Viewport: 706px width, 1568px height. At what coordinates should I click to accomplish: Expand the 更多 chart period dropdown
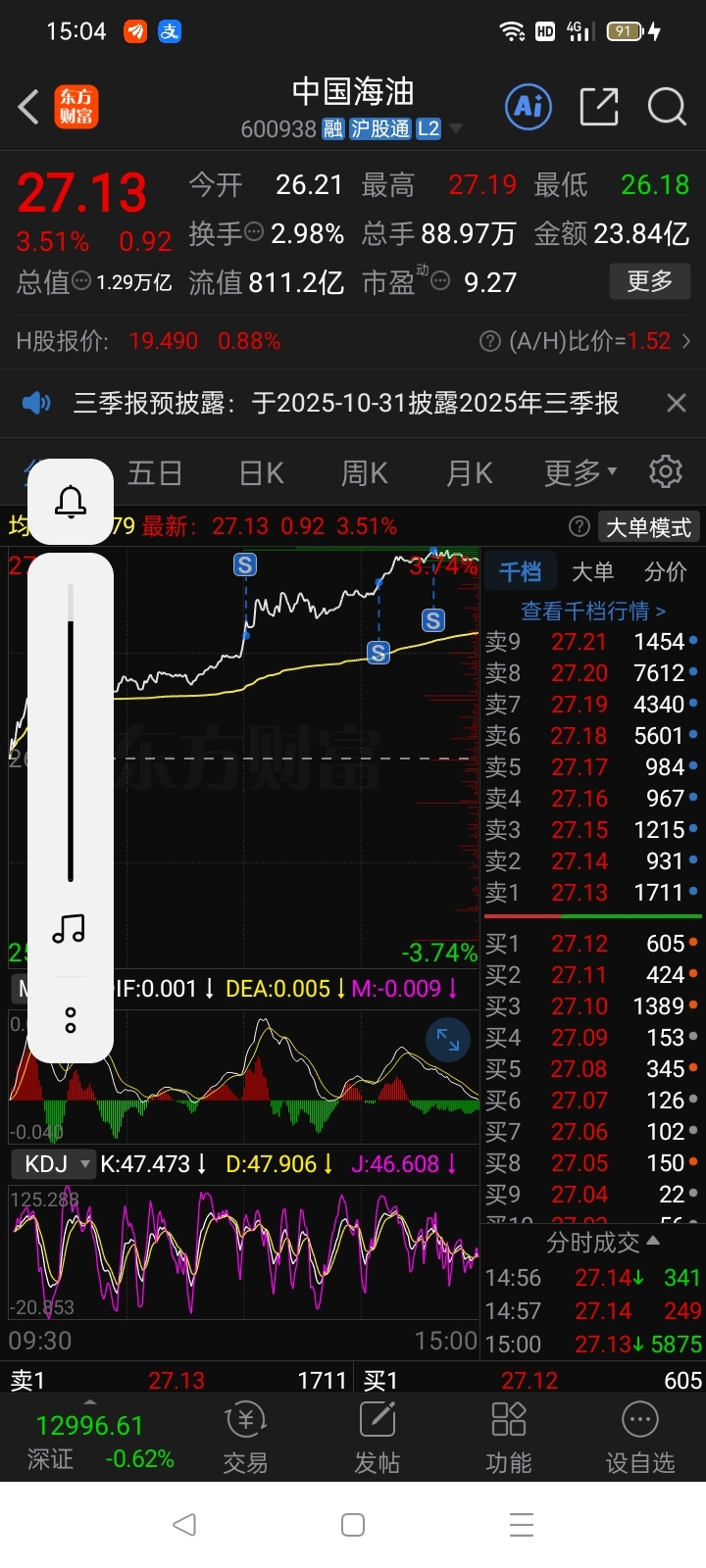point(580,473)
